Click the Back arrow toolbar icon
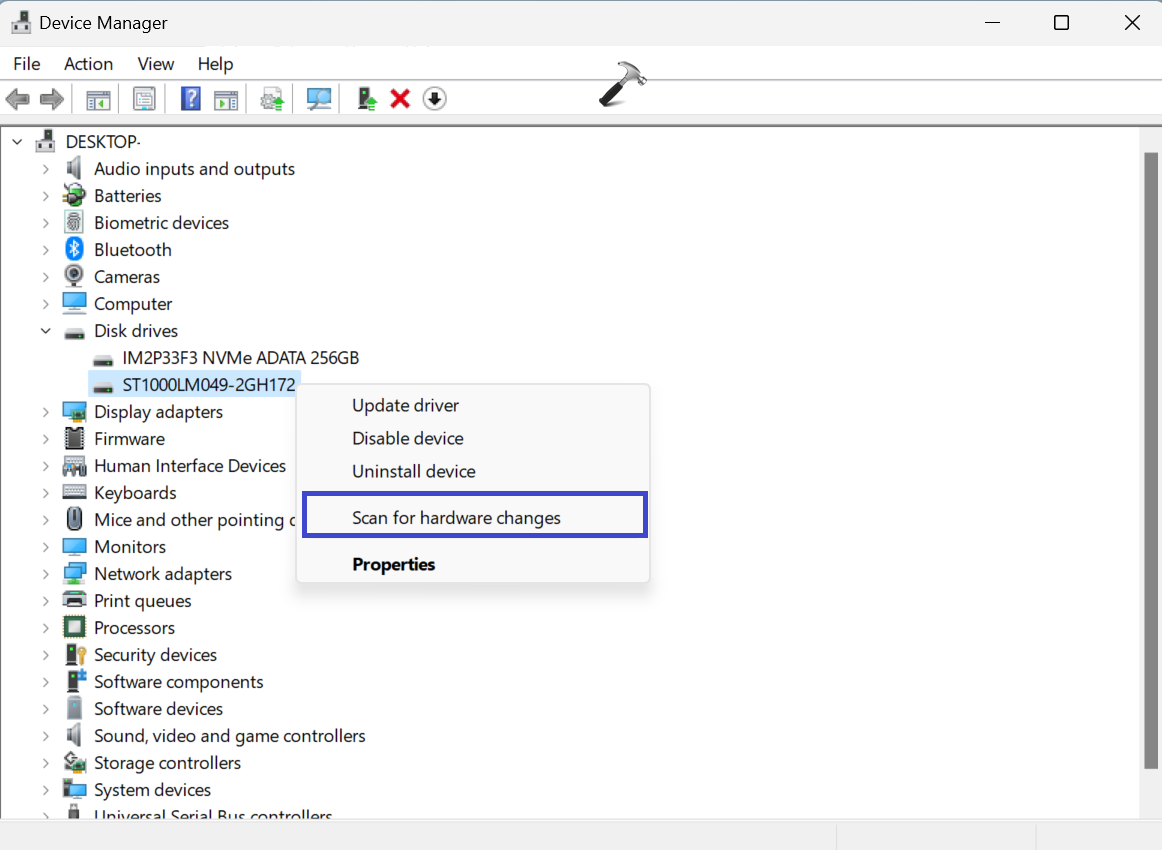1162x850 pixels. coord(17,99)
